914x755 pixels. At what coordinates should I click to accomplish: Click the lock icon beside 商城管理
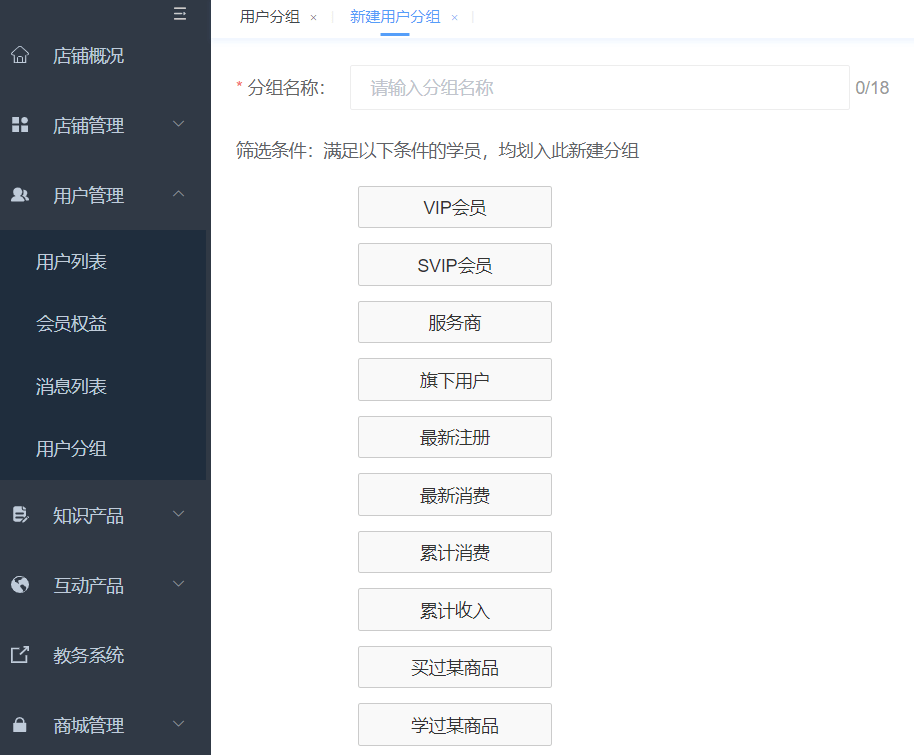(x=20, y=725)
